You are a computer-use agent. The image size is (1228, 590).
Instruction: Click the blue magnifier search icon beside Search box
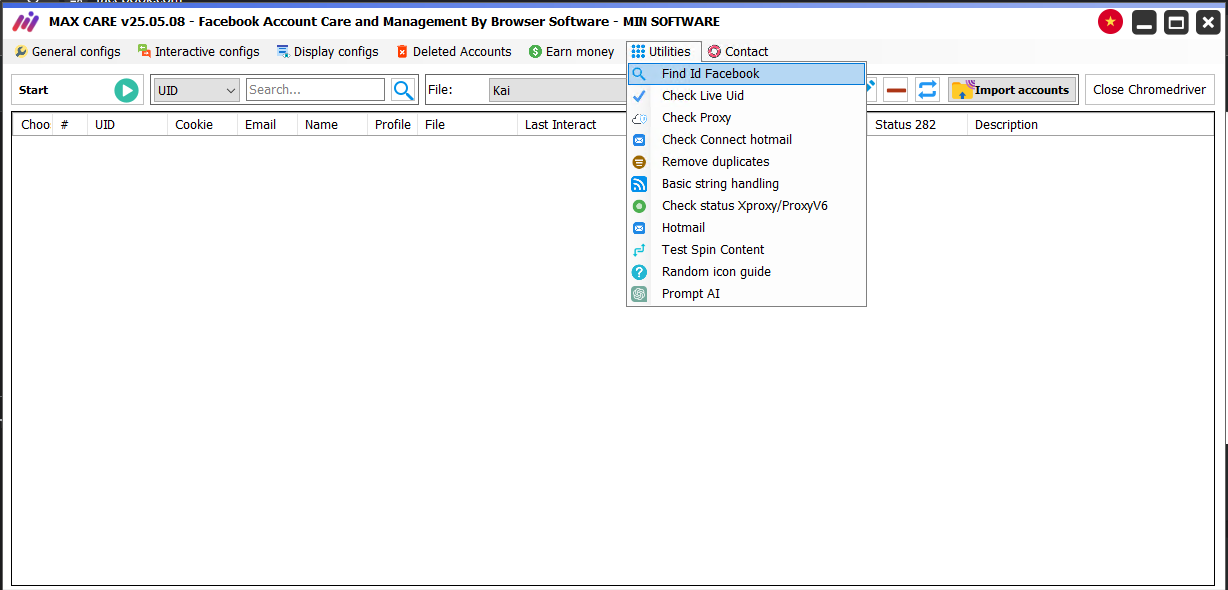pyautogui.click(x=403, y=90)
